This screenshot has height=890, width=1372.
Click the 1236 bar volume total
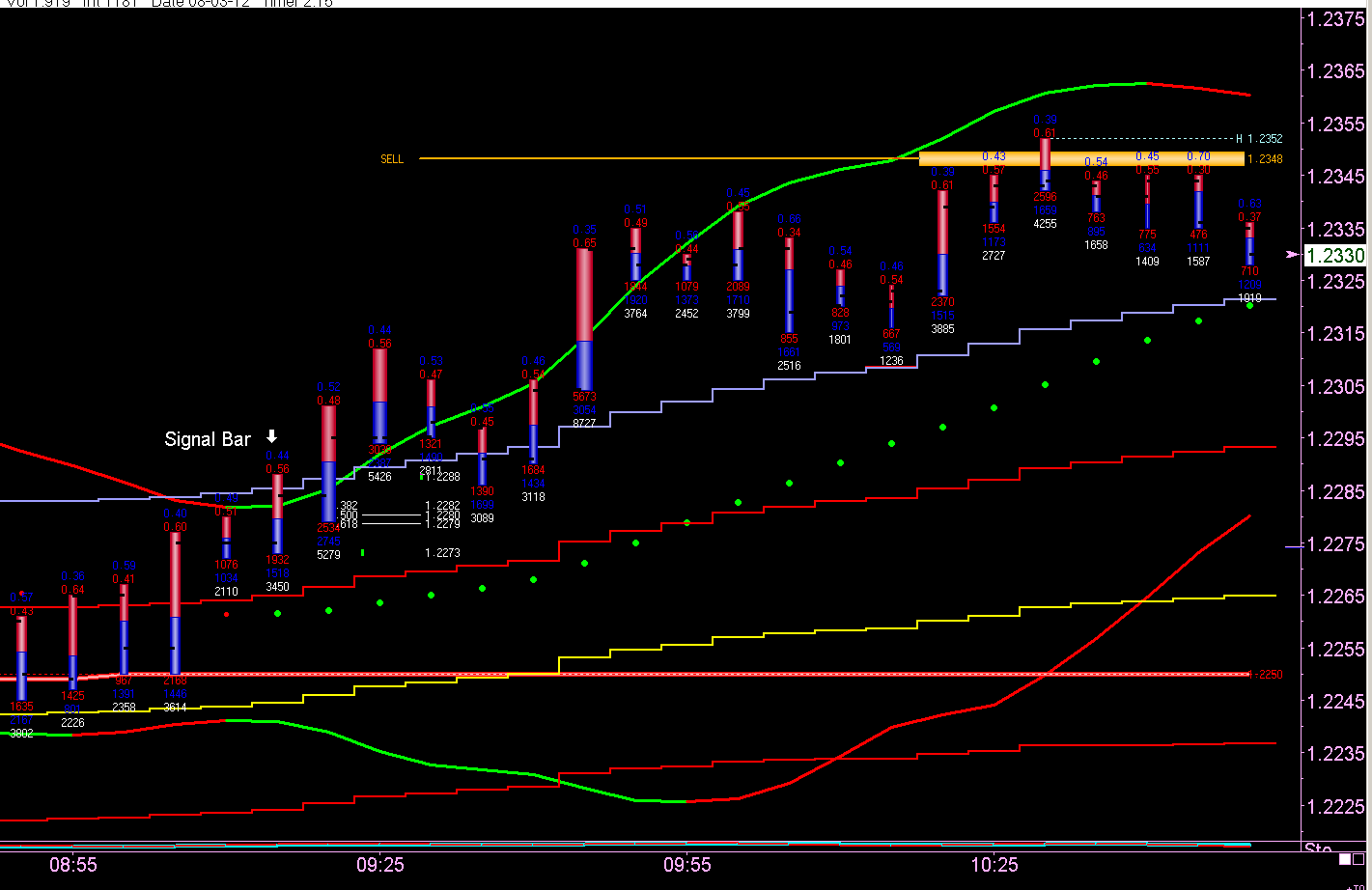(891, 361)
